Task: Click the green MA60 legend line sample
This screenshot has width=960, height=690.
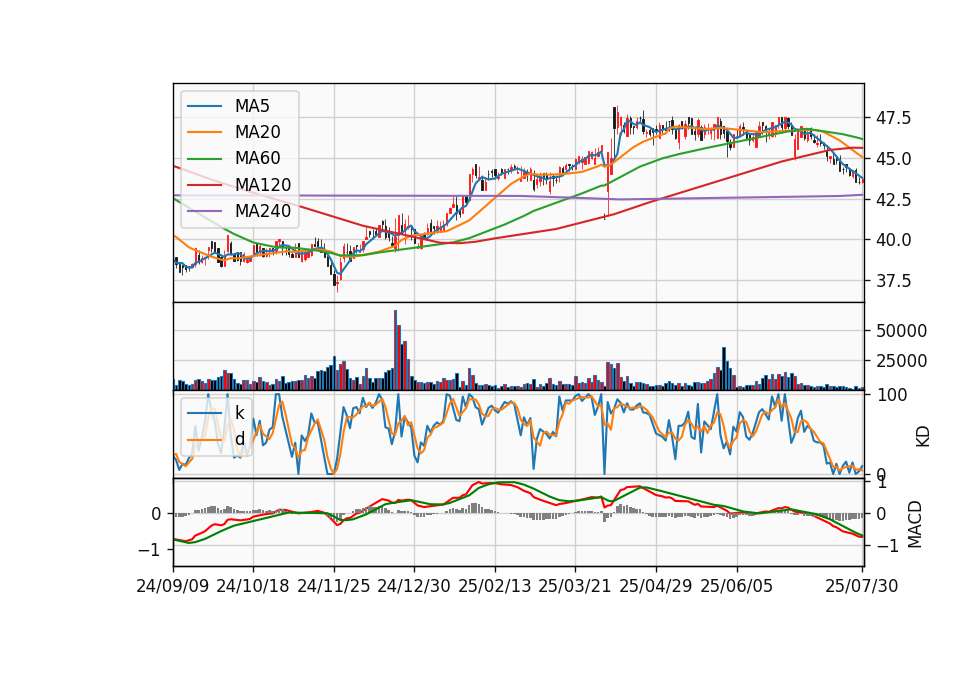Action: click(204, 159)
